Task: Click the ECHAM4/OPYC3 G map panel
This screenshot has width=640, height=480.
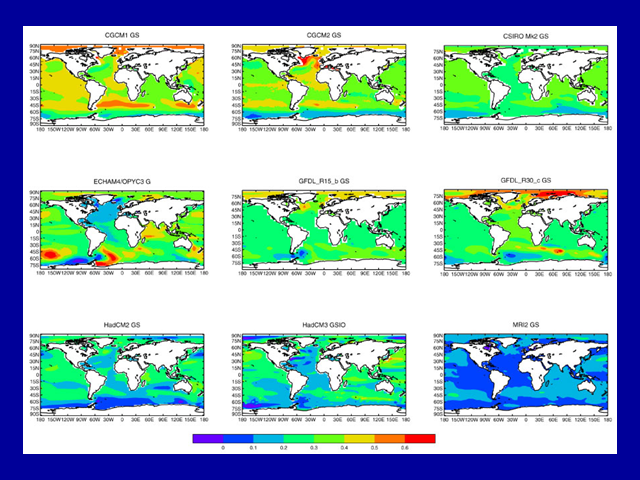Action: click(x=122, y=228)
